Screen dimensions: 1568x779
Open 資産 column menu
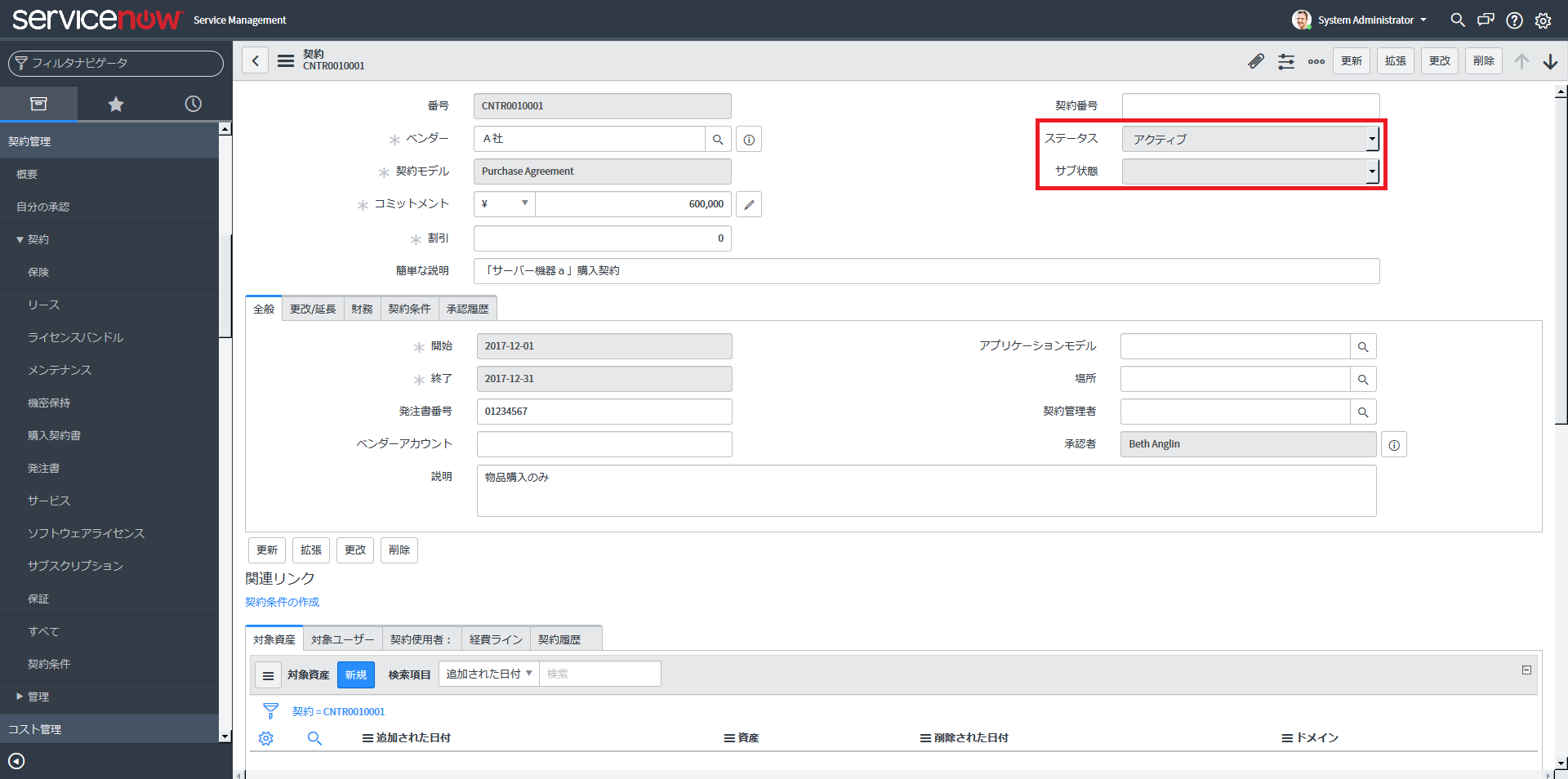(x=729, y=738)
